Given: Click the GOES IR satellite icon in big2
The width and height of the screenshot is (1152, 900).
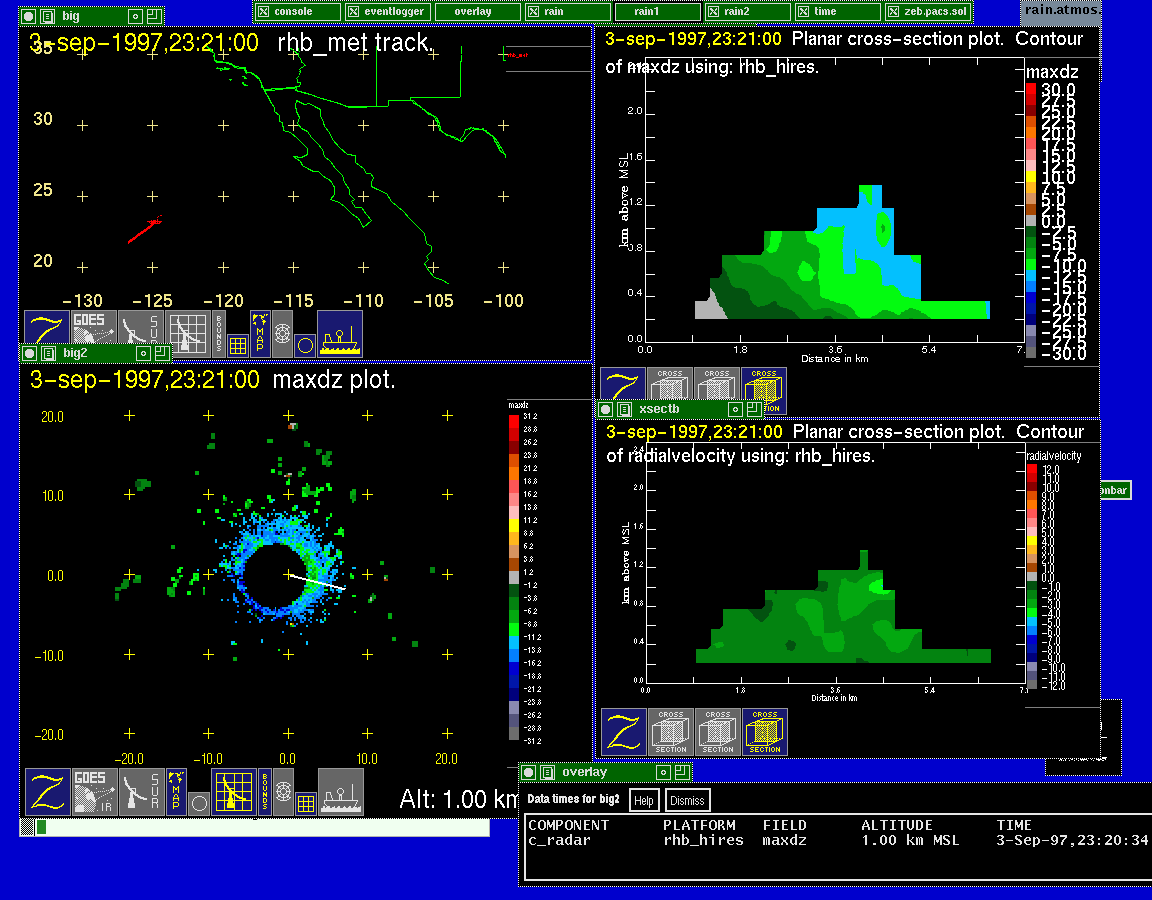Looking at the screenshot, I should click(94, 790).
